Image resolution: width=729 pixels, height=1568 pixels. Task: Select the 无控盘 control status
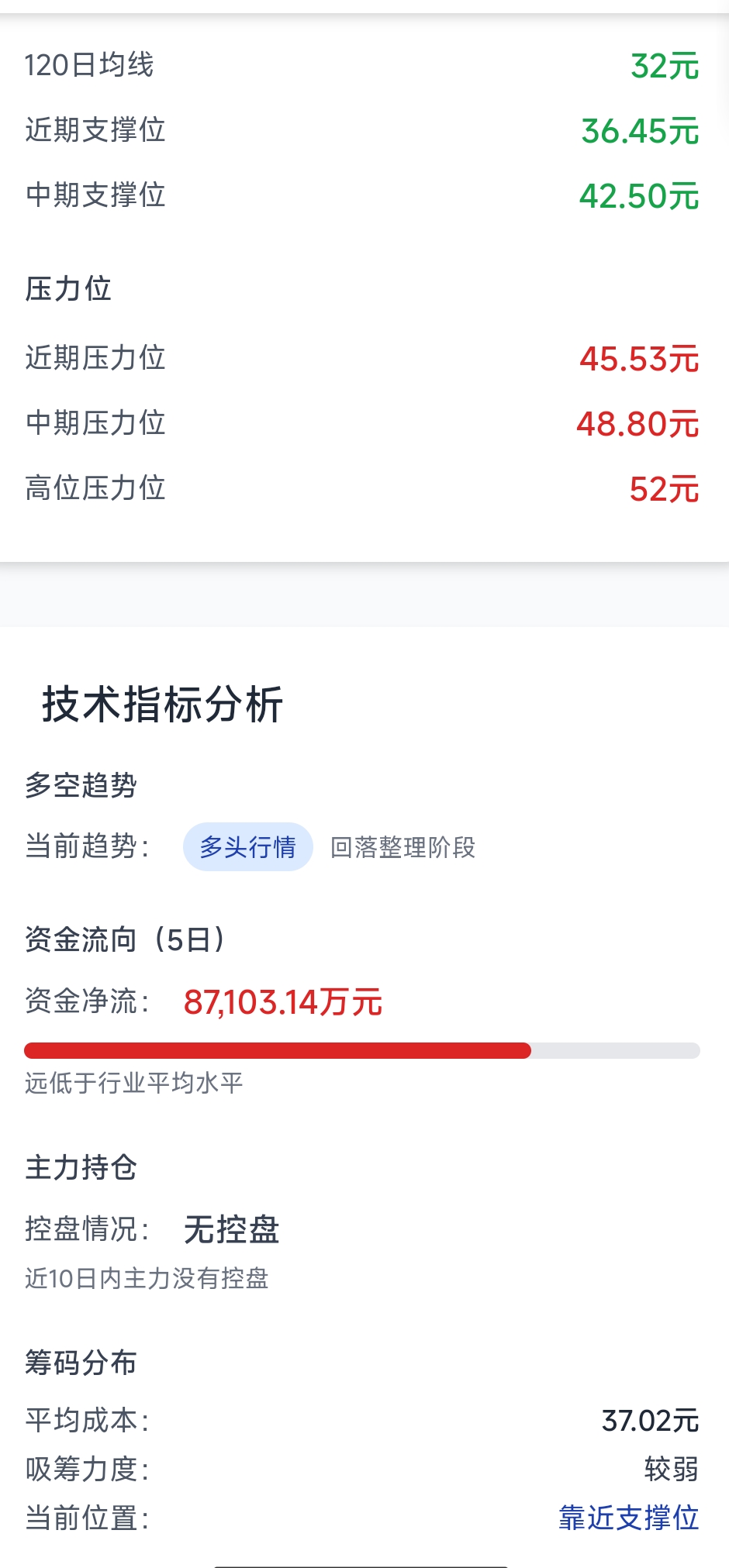pos(231,1229)
